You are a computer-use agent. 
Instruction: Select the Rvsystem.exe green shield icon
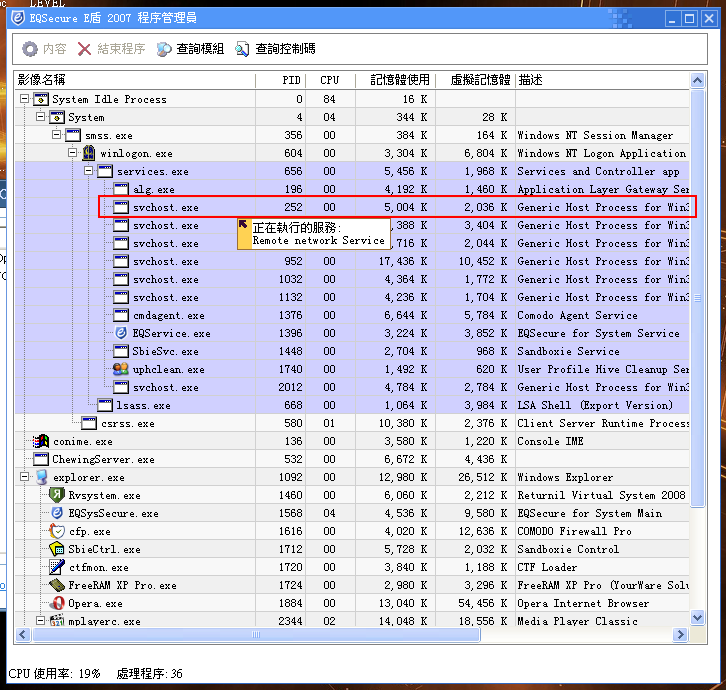(x=57, y=495)
